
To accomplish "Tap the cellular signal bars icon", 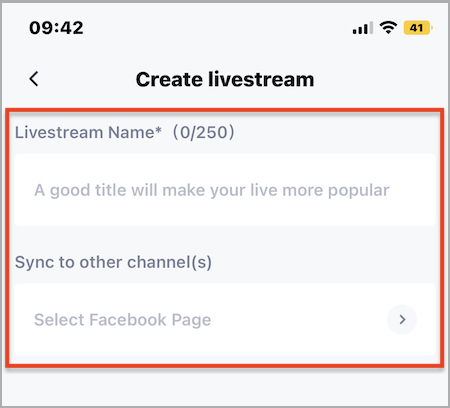I will (x=363, y=28).
